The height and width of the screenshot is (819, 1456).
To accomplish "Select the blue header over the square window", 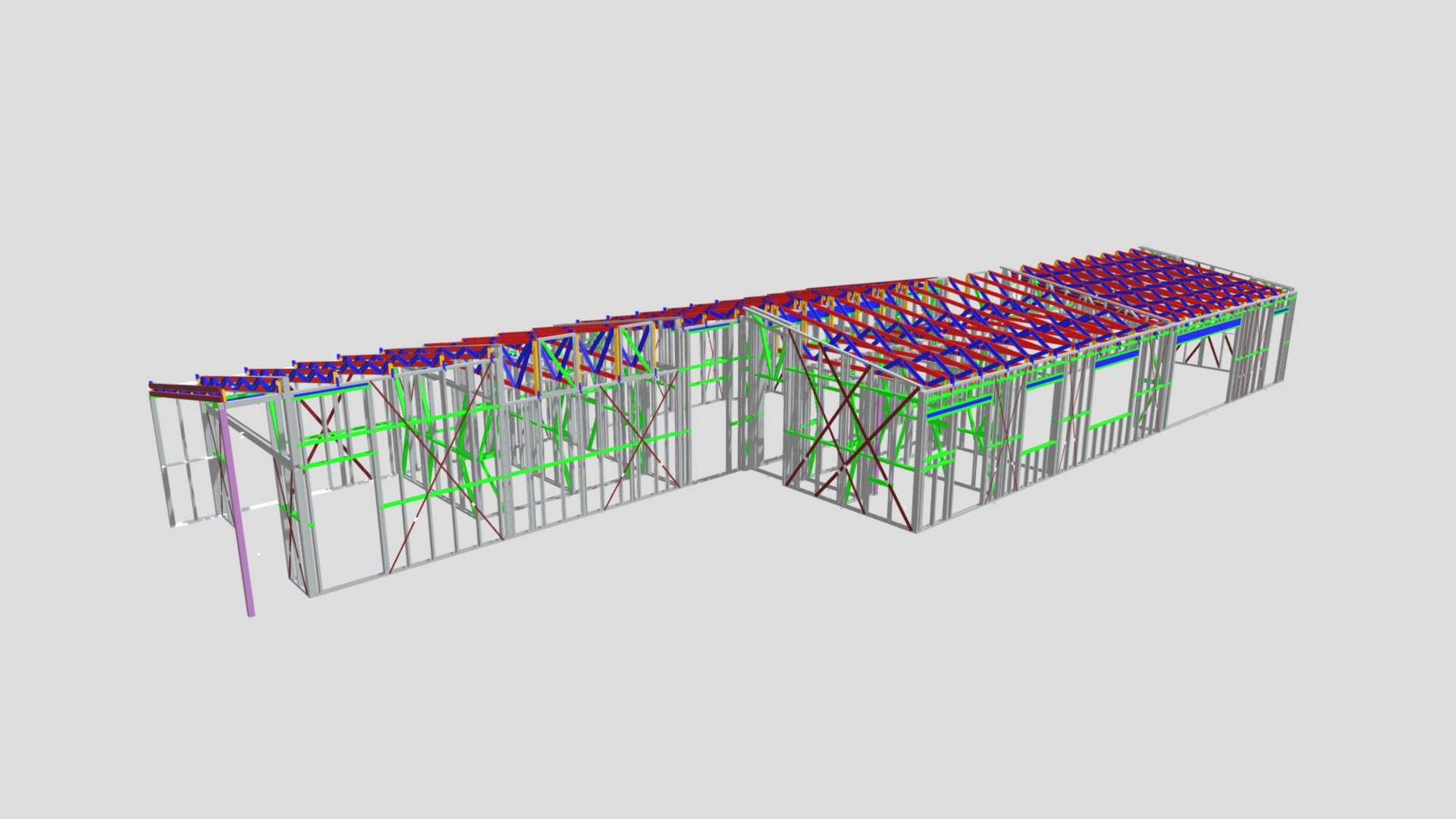I will click(x=1116, y=358).
